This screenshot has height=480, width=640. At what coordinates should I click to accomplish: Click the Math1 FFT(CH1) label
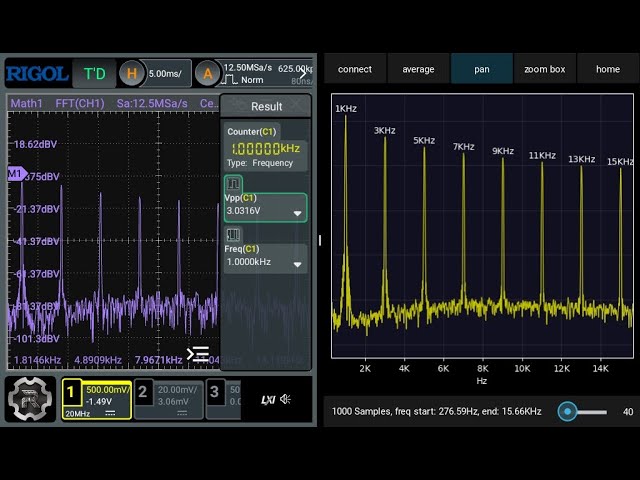[x=58, y=104]
